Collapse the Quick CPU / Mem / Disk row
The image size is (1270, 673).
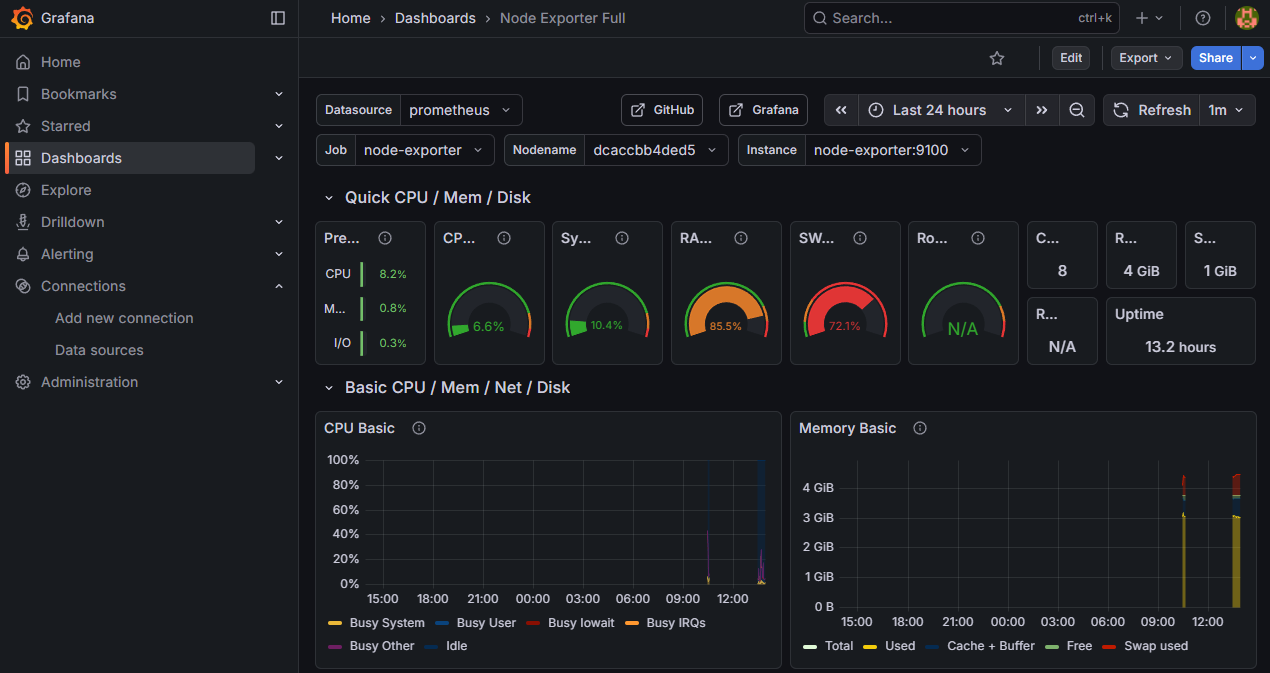point(328,198)
